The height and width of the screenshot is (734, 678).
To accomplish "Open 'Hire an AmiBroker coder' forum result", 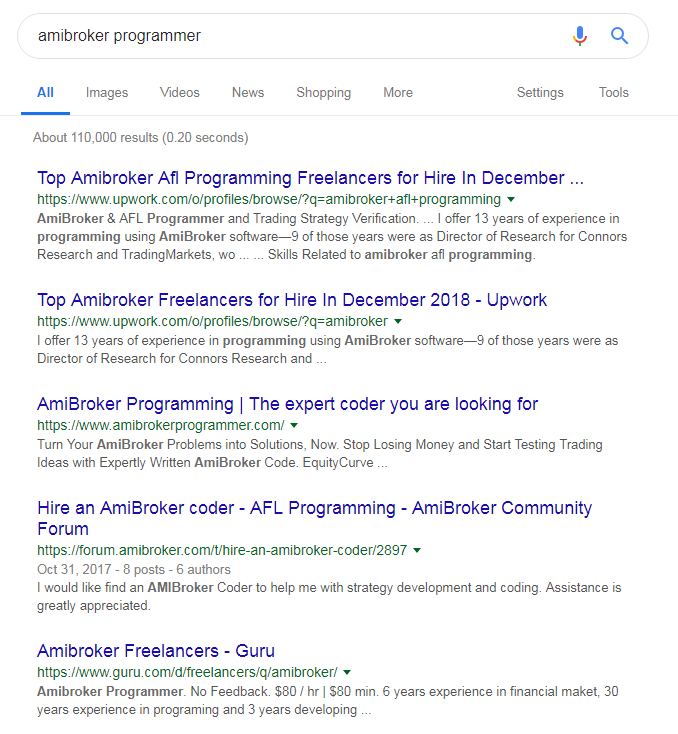I will pyautogui.click(x=315, y=518).
